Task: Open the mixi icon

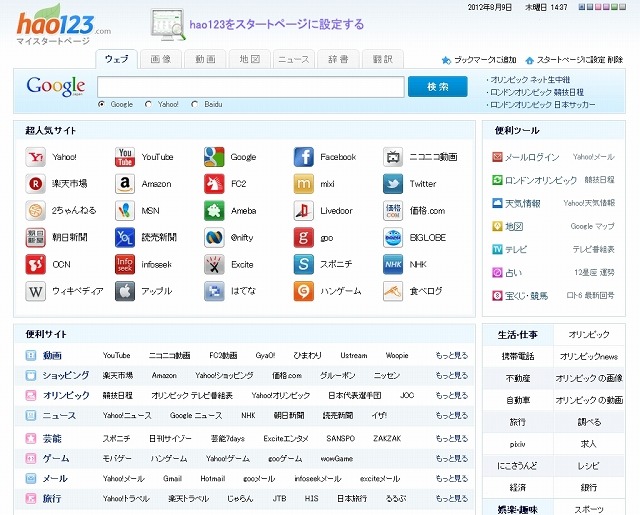Action: pyautogui.click(x=304, y=184)
